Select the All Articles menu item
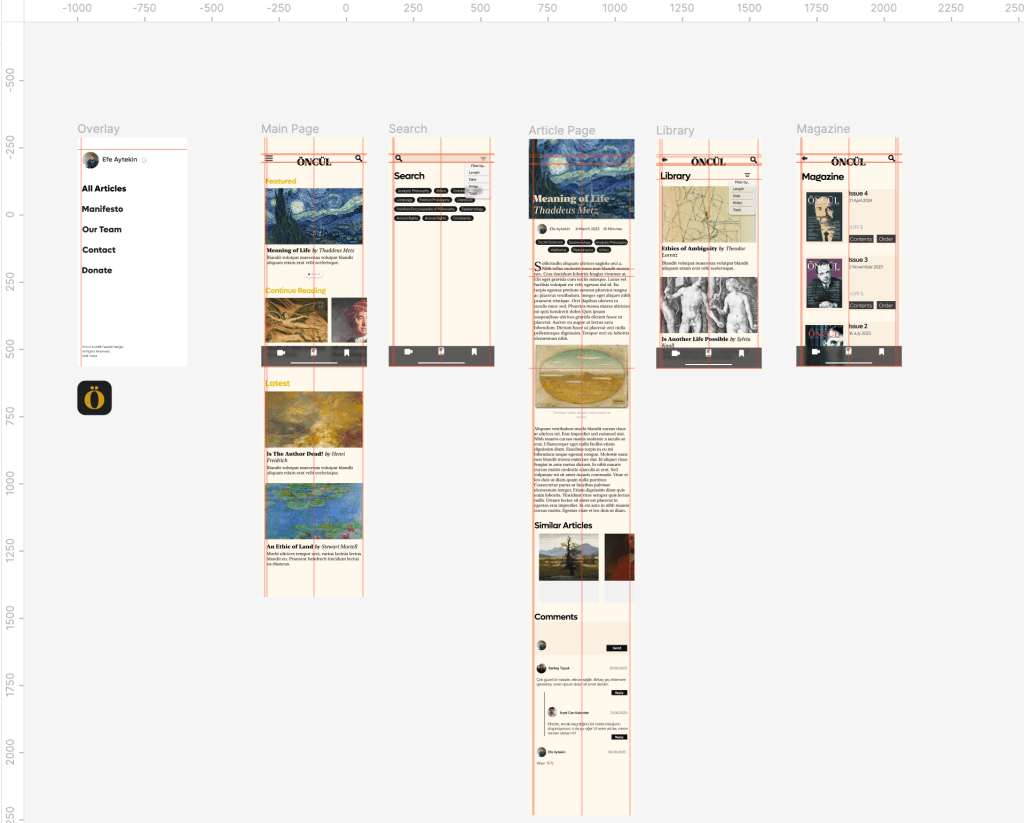The width and height of the screenshot is (1024, 823). tap(104, 188)
